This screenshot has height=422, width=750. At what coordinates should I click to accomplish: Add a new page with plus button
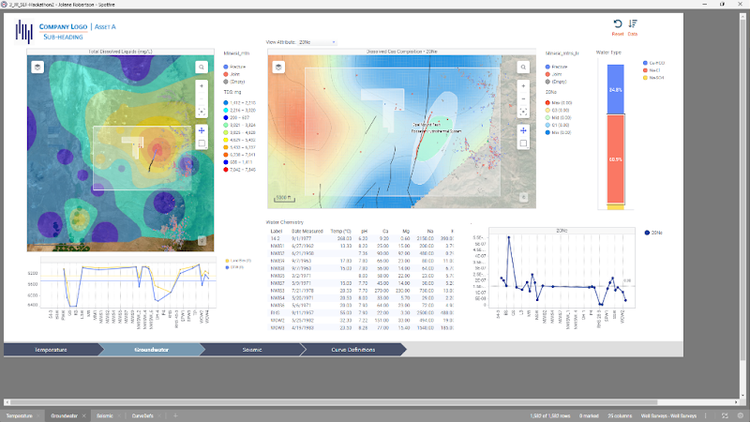175,416
